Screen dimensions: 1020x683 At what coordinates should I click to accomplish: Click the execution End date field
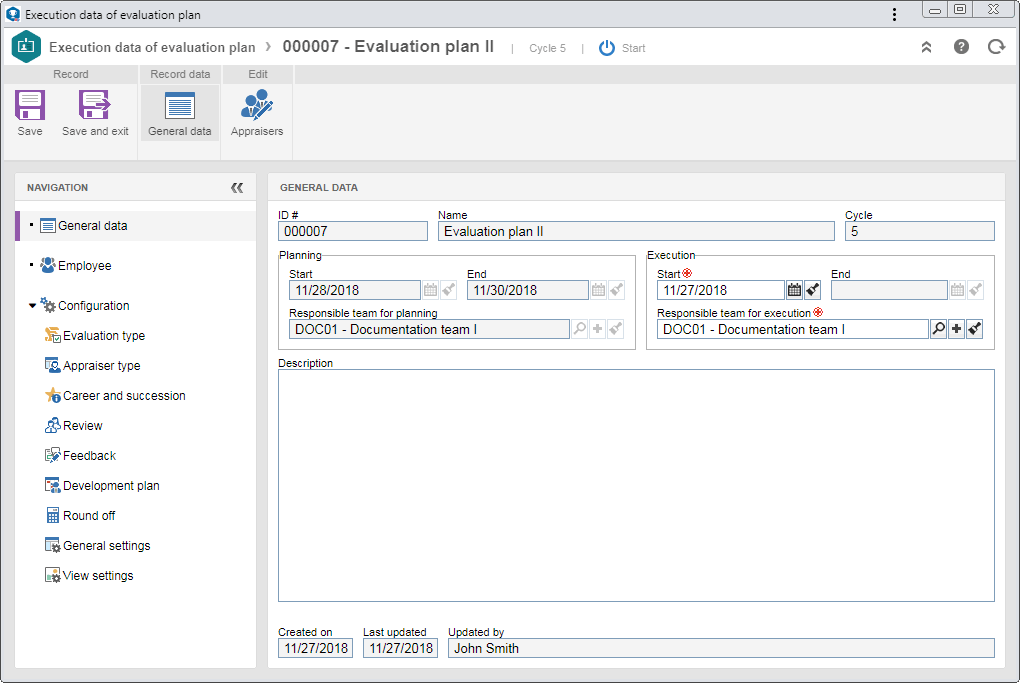point(889,290)
